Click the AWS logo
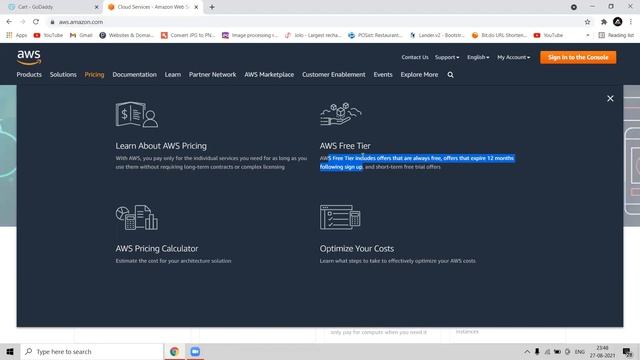Image resolution: width=640 pixels, height=360 pixels. point(29,57)
